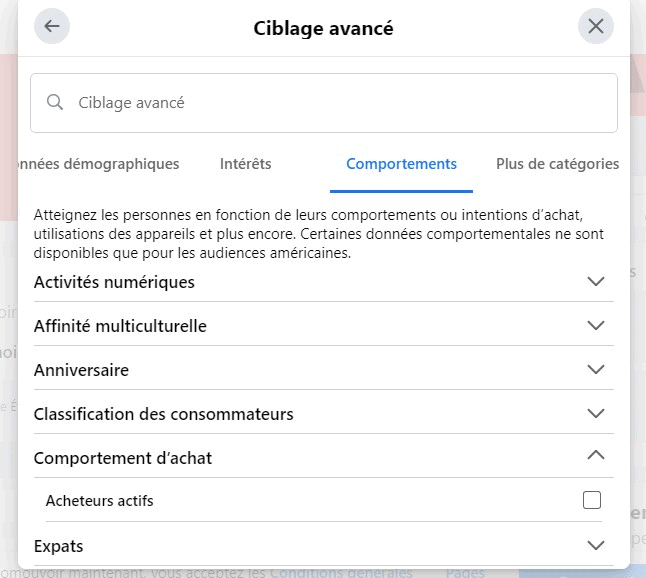646x578 pixels.
Task: Collapse Comportement d'achat using up chevron
Action: tap(596, 455)
